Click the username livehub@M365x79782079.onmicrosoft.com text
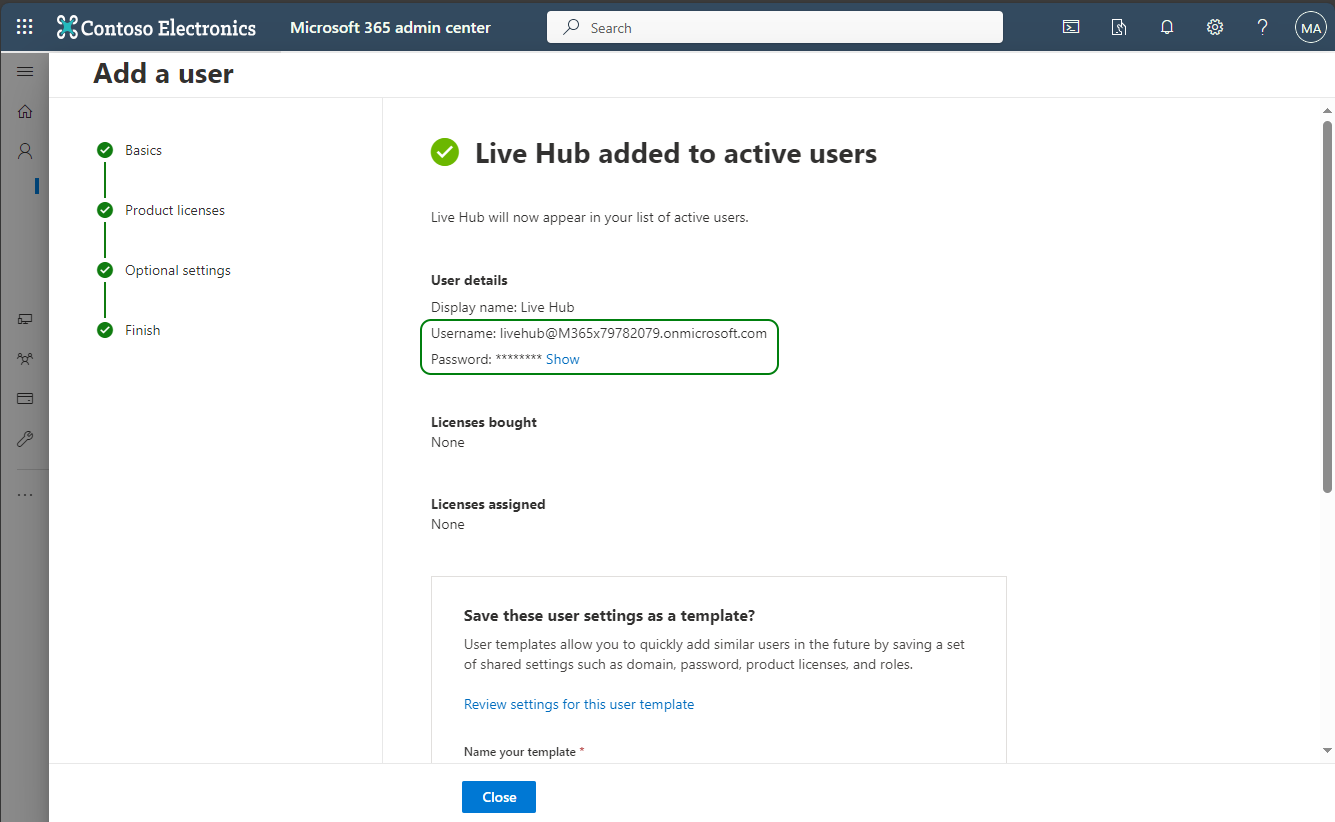 click(633, 333)
